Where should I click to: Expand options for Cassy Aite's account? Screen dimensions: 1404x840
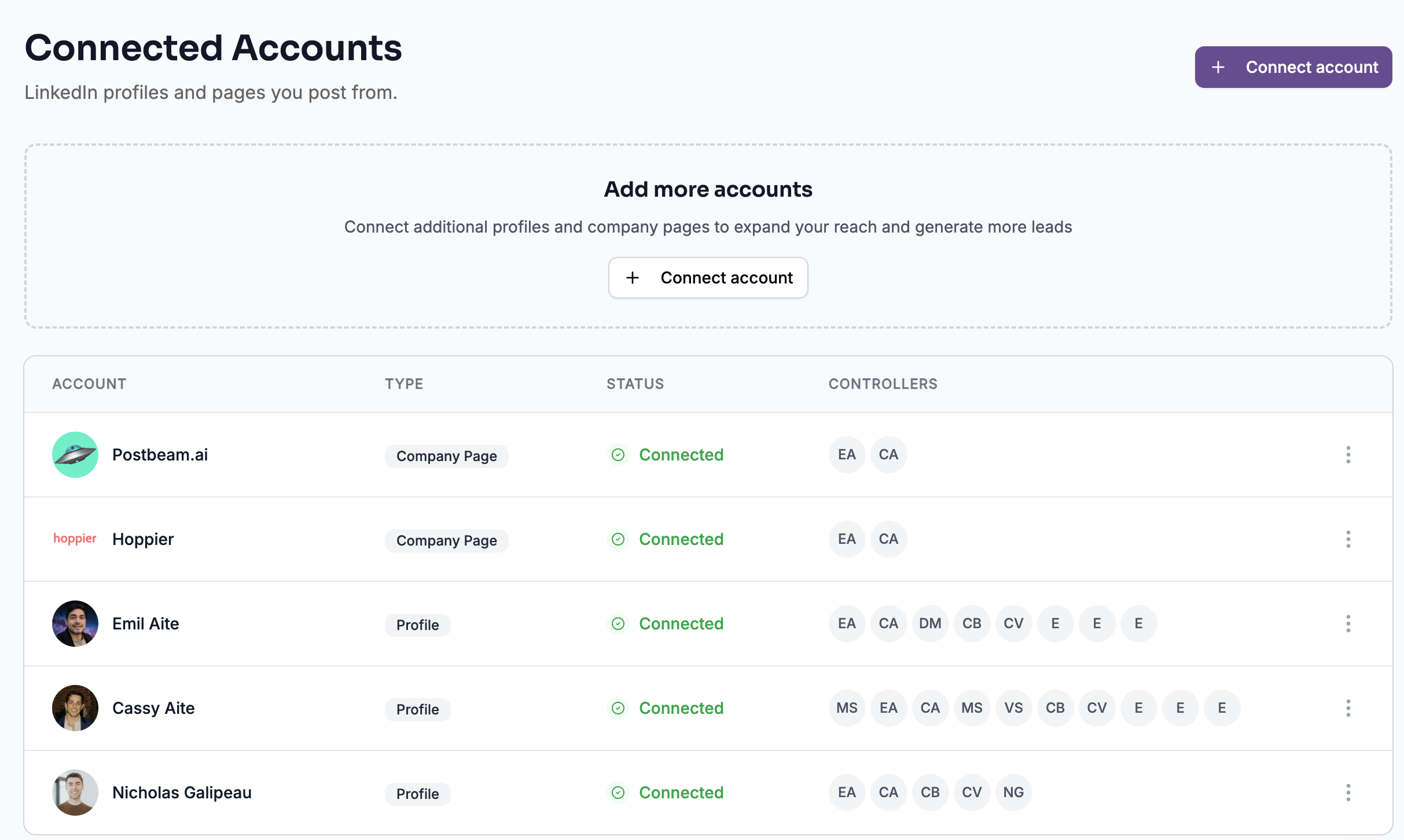(1348, 708)
